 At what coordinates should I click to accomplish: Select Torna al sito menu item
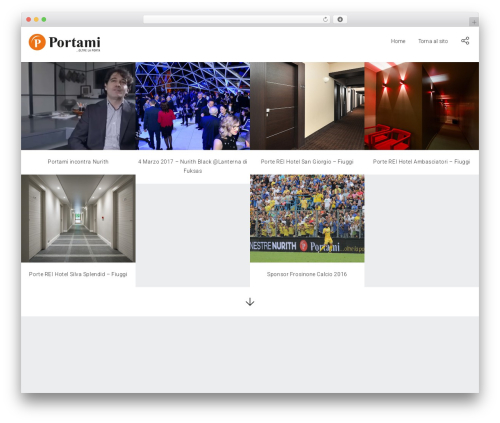(x=433, y=41)
